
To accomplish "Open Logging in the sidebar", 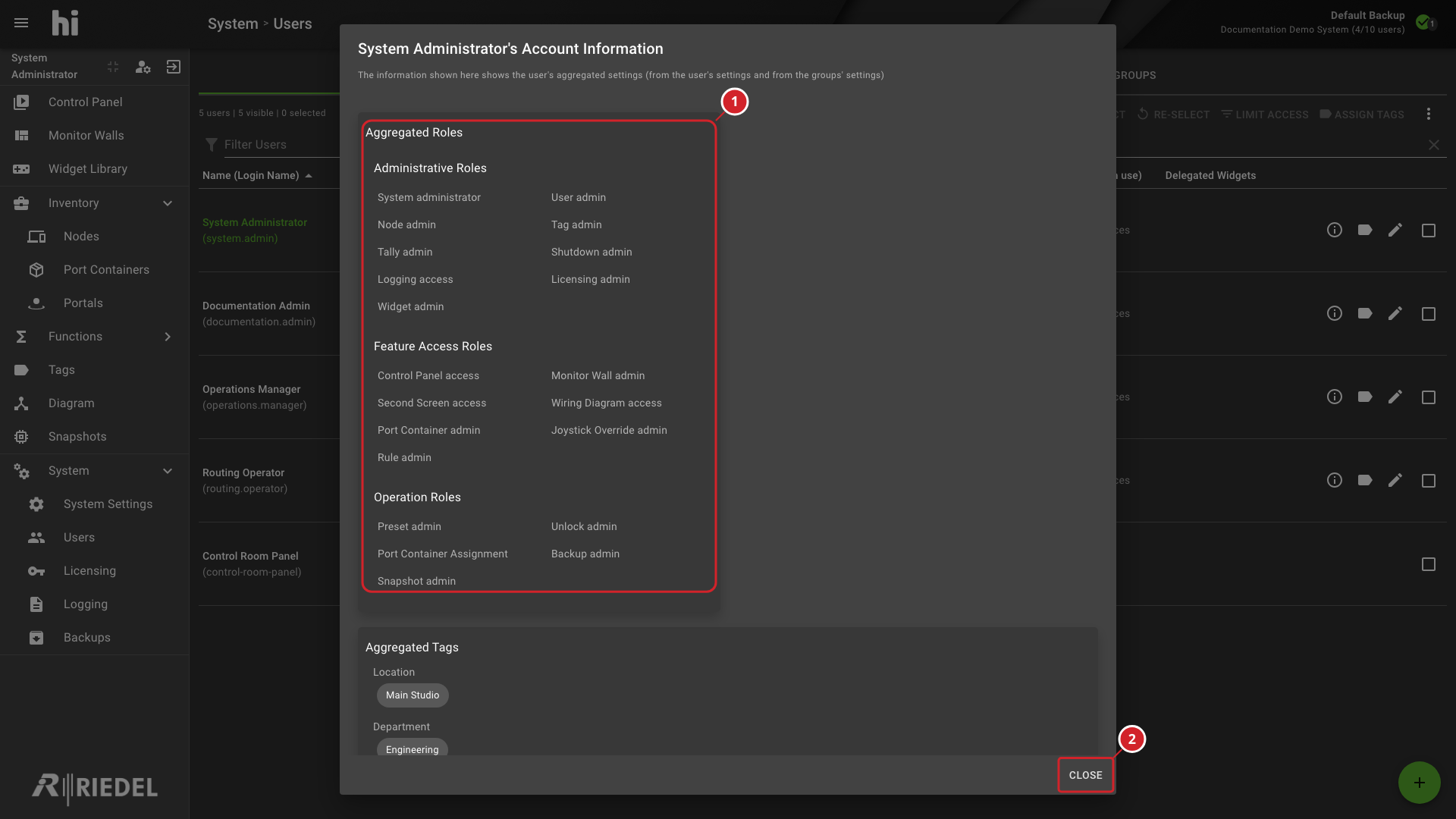I will coord(94,604).
